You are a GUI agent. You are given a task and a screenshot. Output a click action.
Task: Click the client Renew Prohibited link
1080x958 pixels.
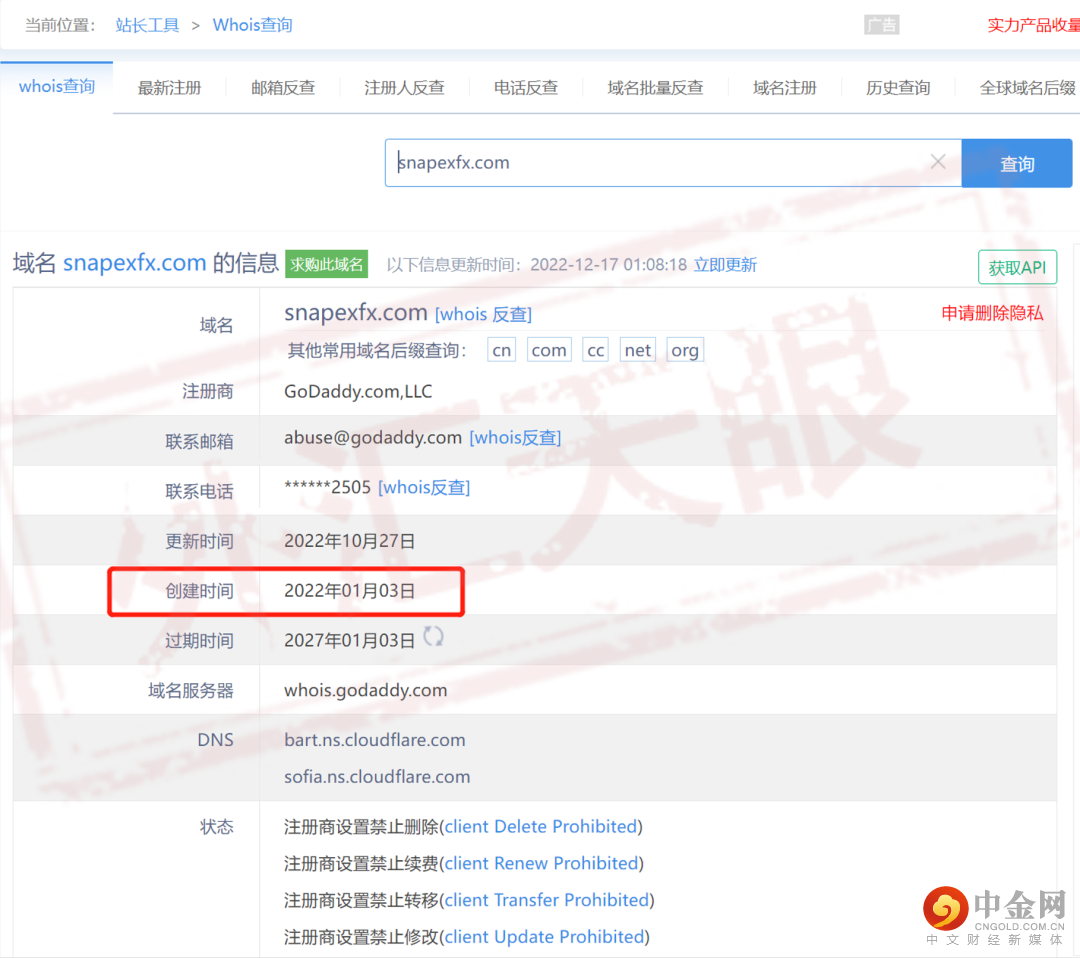click(541, 864)
